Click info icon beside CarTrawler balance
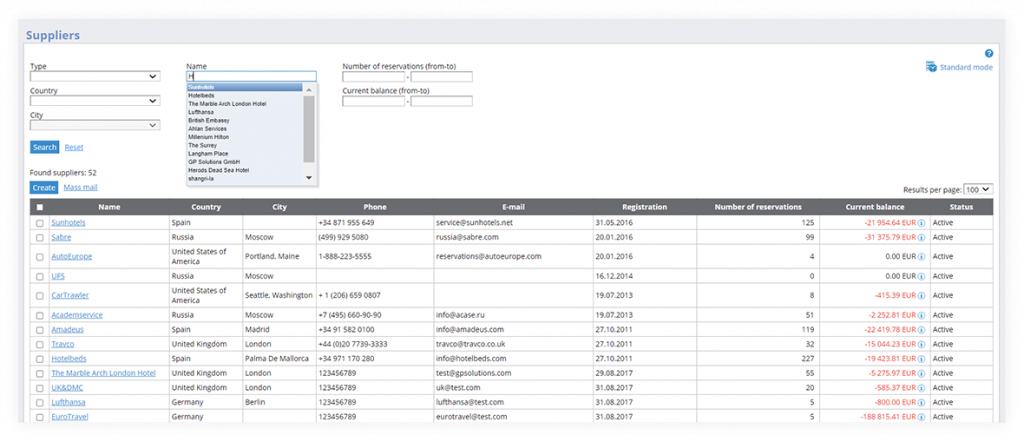1024x442 pixels. 921,295
